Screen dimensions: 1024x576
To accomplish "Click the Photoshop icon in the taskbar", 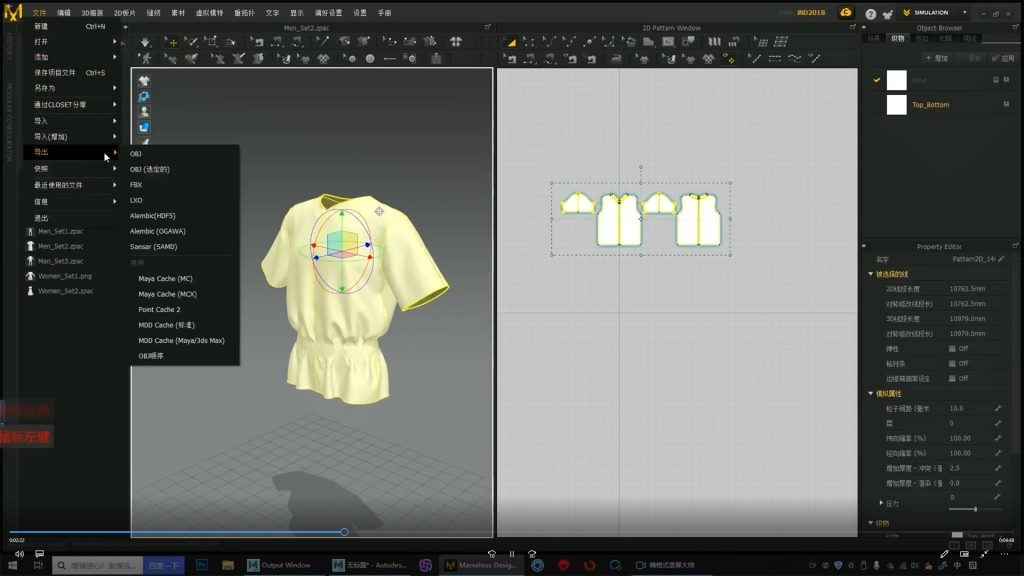I will coord(201,565).
